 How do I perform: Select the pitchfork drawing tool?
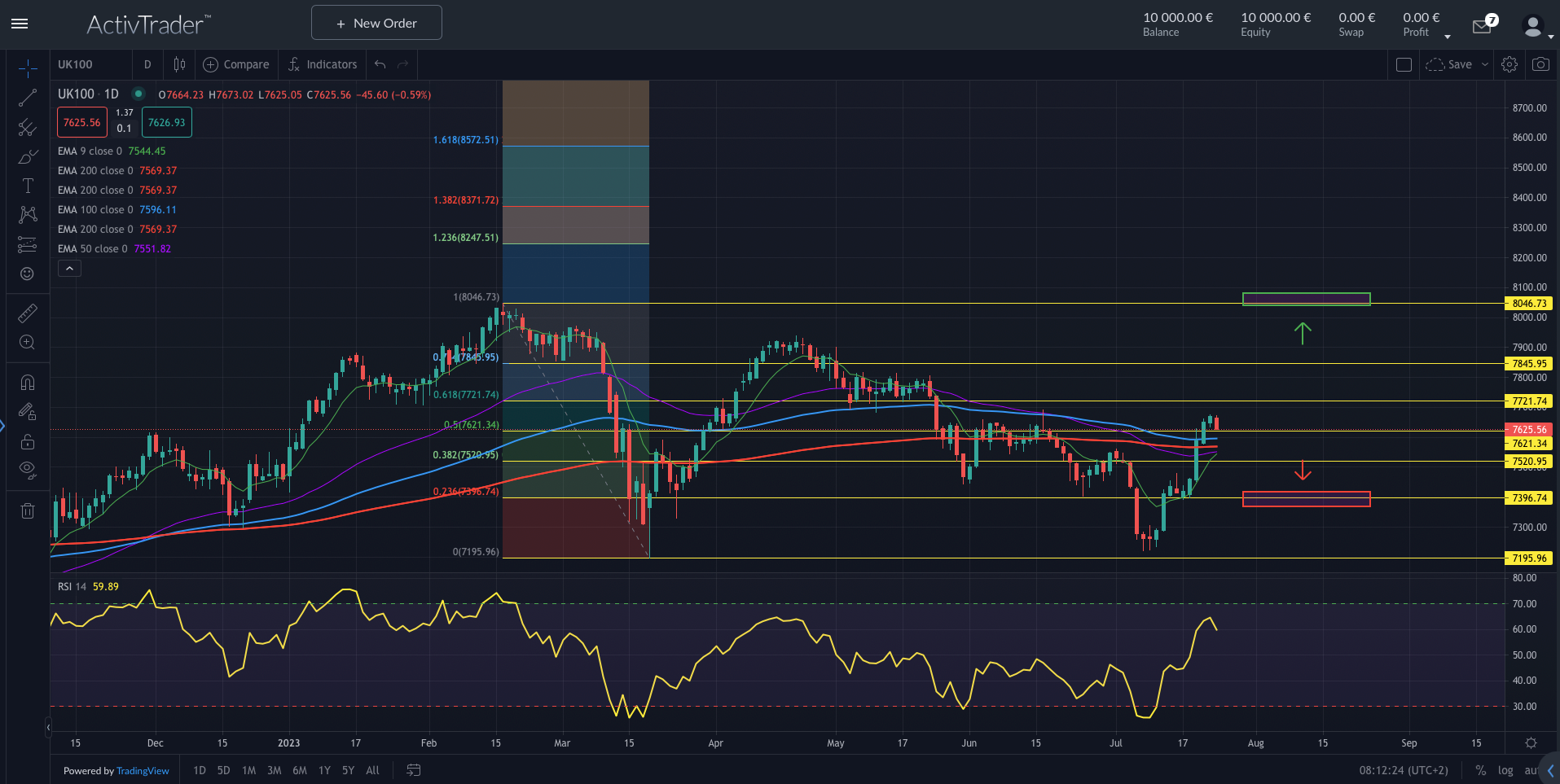[28, 127]
